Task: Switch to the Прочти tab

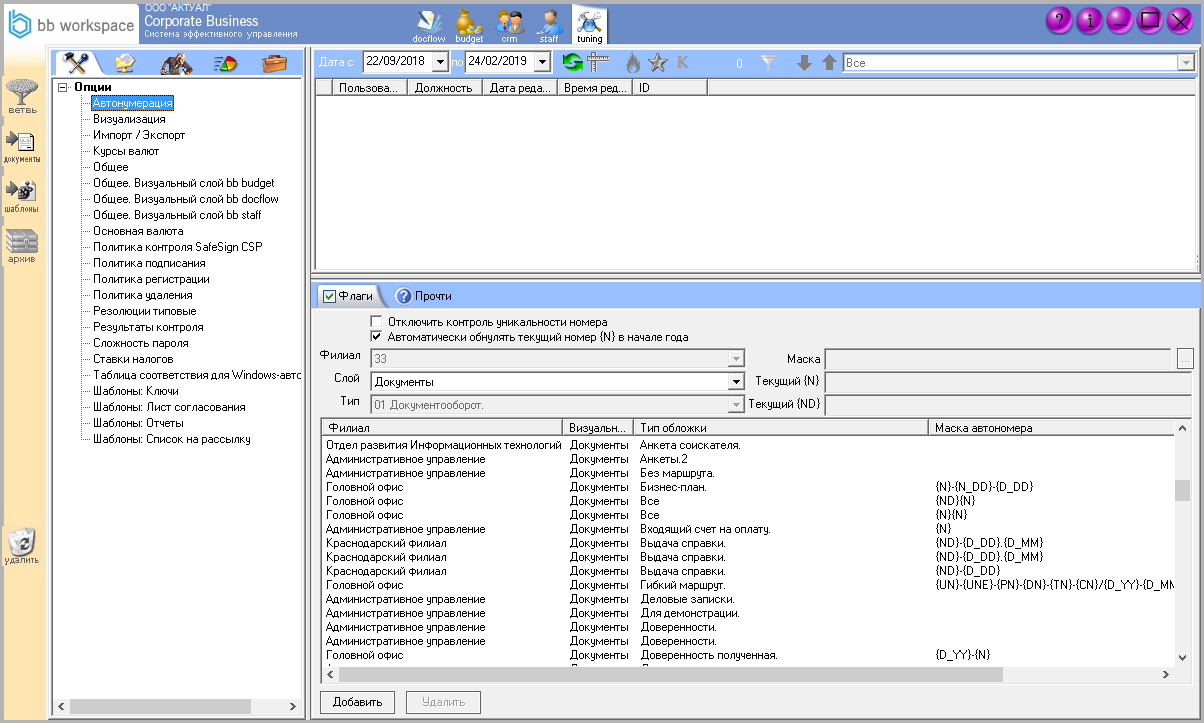Action: click(x=423, y=296)
